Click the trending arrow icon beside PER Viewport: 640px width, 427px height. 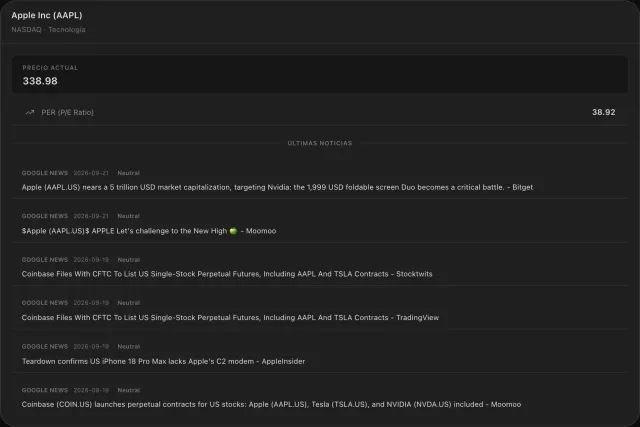30,112
